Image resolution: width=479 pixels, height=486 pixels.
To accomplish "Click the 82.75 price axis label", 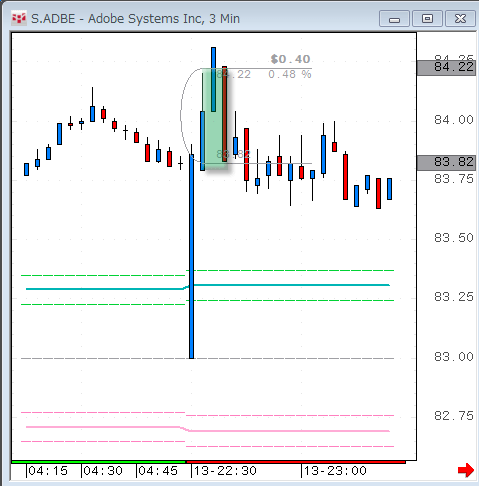I will (x=454, y=416).
